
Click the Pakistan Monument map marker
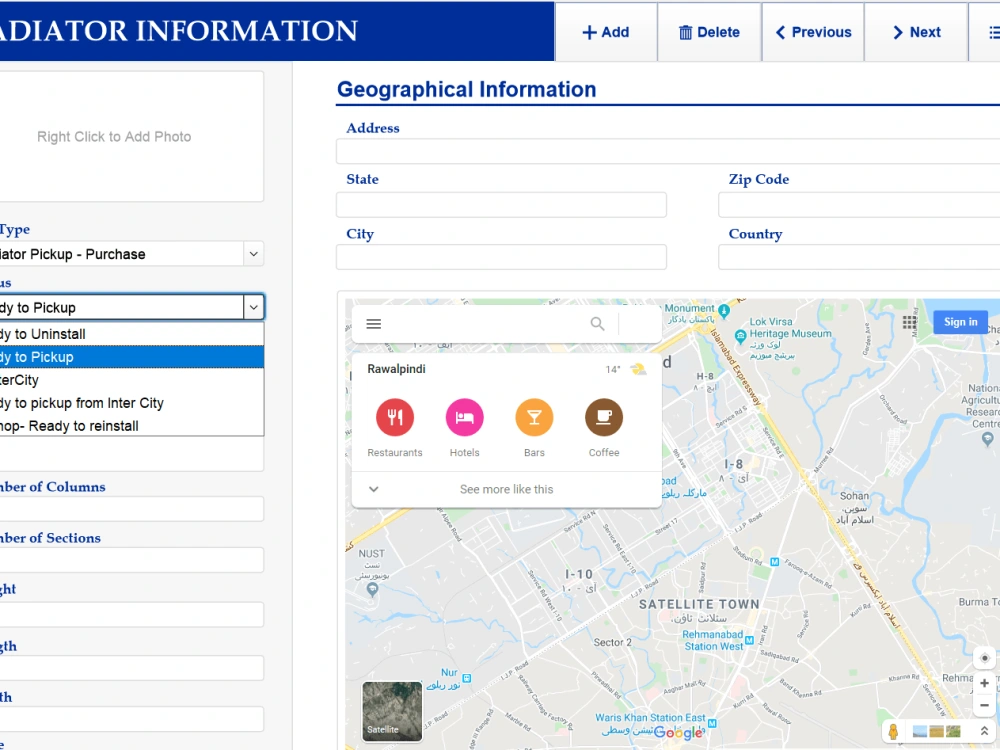click(x=724, y=310)
